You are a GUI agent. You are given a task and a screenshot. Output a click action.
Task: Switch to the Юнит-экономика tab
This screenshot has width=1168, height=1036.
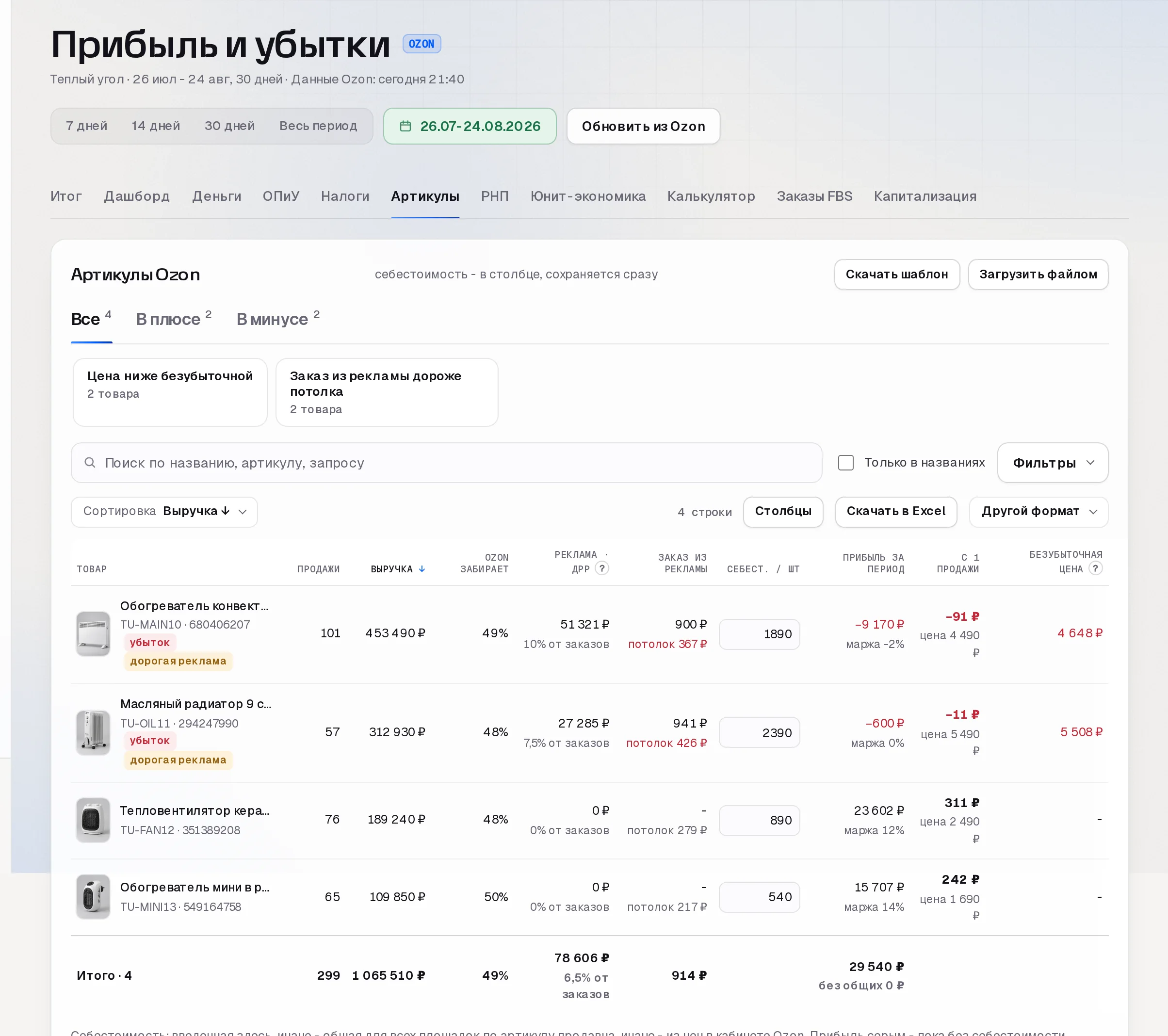588,196
